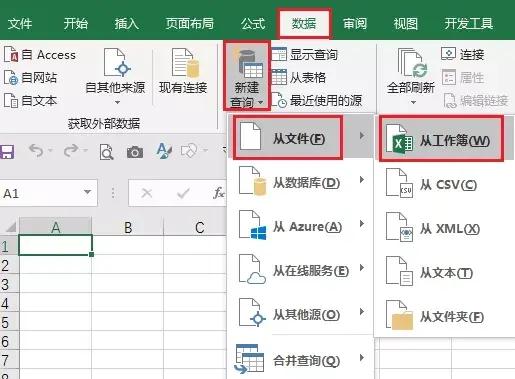This screenshot has width=515, height=379.
Task: Click 编辑链接 button
Action: point(476,100)
